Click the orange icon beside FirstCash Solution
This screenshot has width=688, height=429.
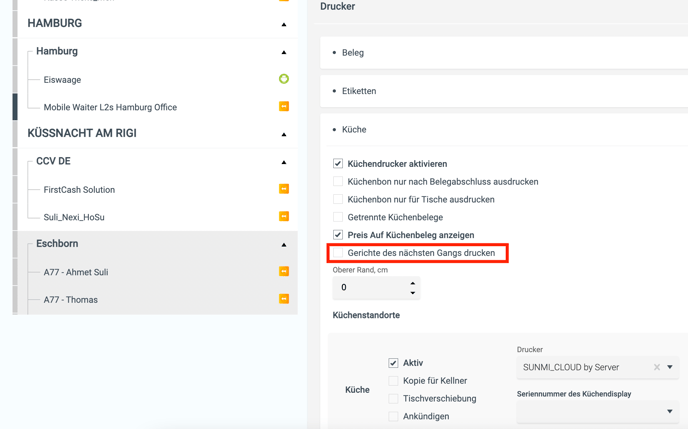click(x=284, y=189)
